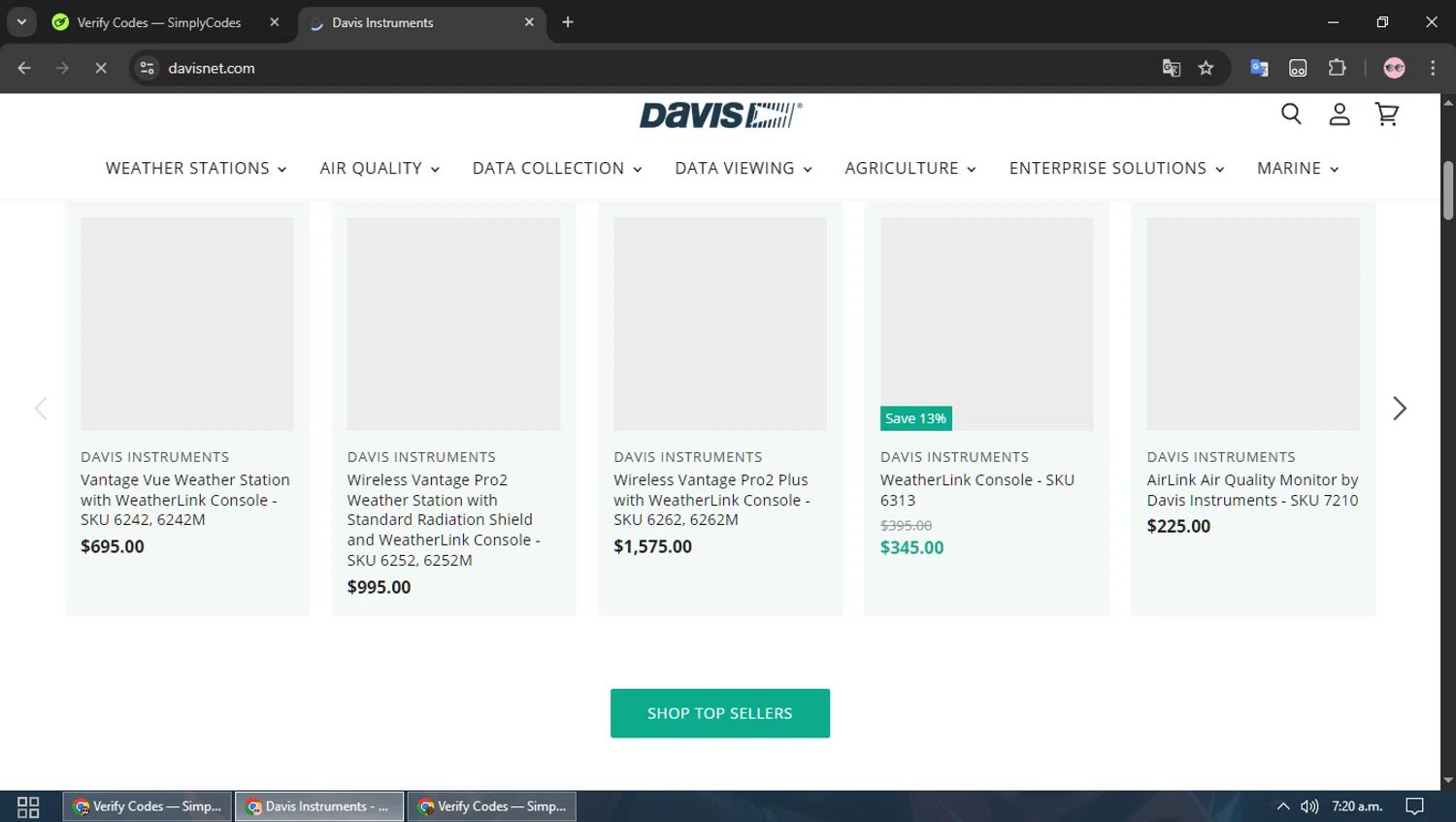The height and width of the screenshot is (822, 1456).
Task: Click the Vantage Pro2 Plus product image
Action: 720,324
